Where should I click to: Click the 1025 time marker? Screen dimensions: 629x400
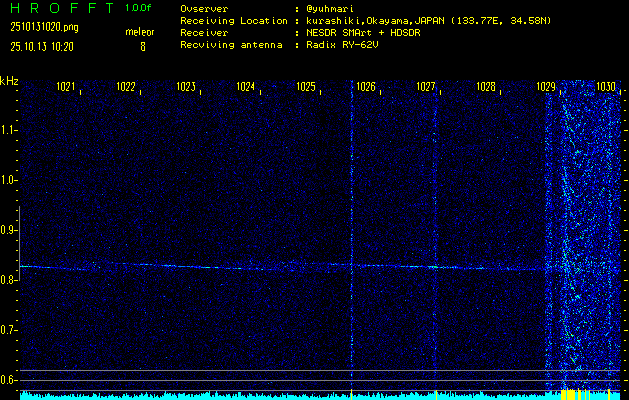[306, 87]
